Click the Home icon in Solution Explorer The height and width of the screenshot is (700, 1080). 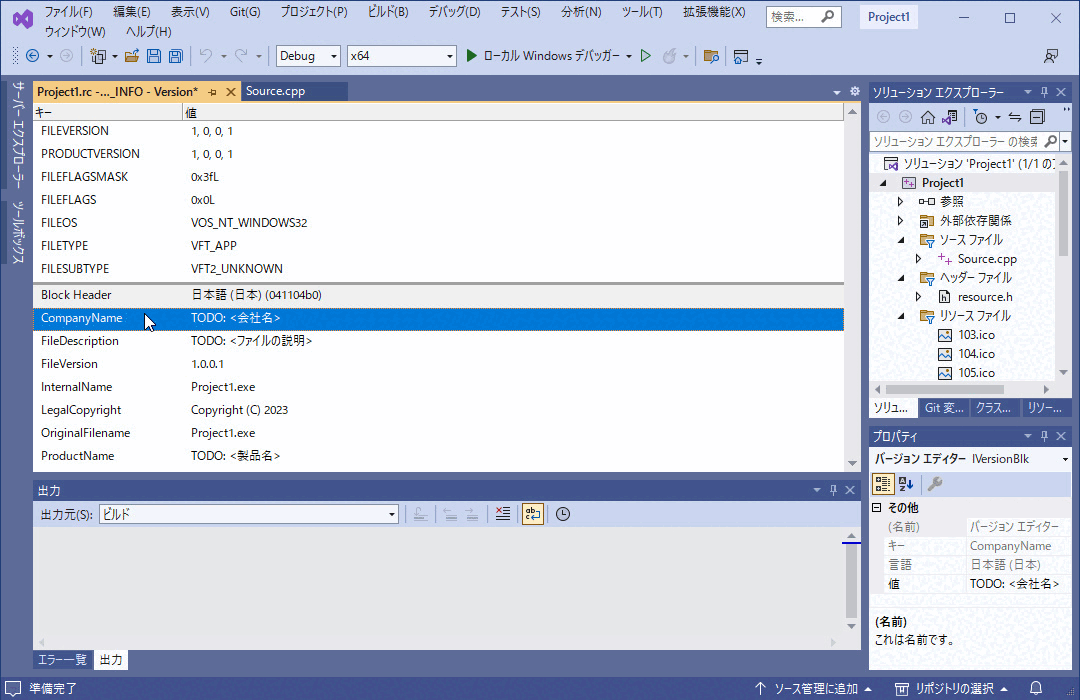point(928,117)
